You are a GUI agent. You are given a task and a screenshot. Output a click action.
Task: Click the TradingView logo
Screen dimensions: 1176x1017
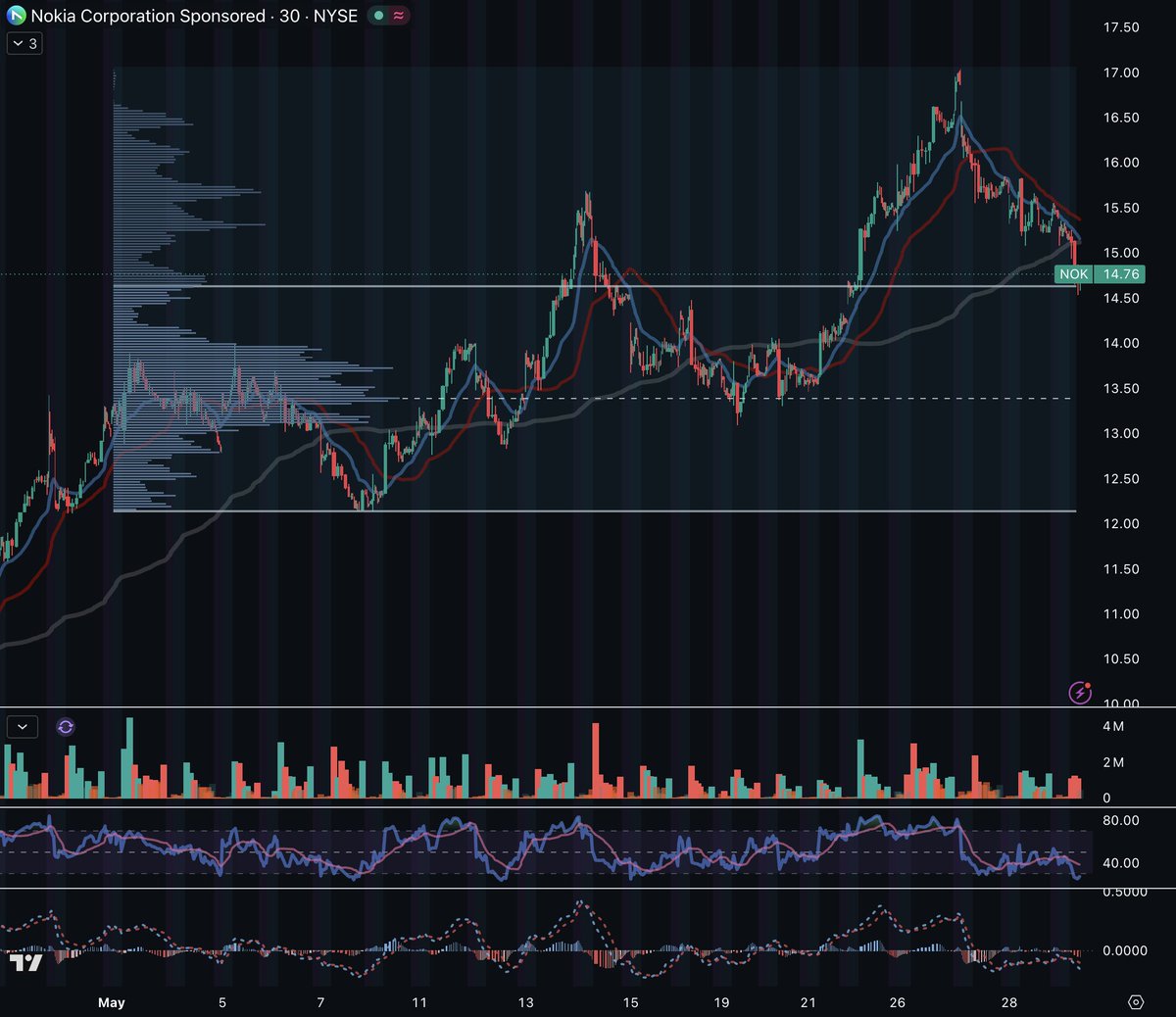[x=27, y=962]
